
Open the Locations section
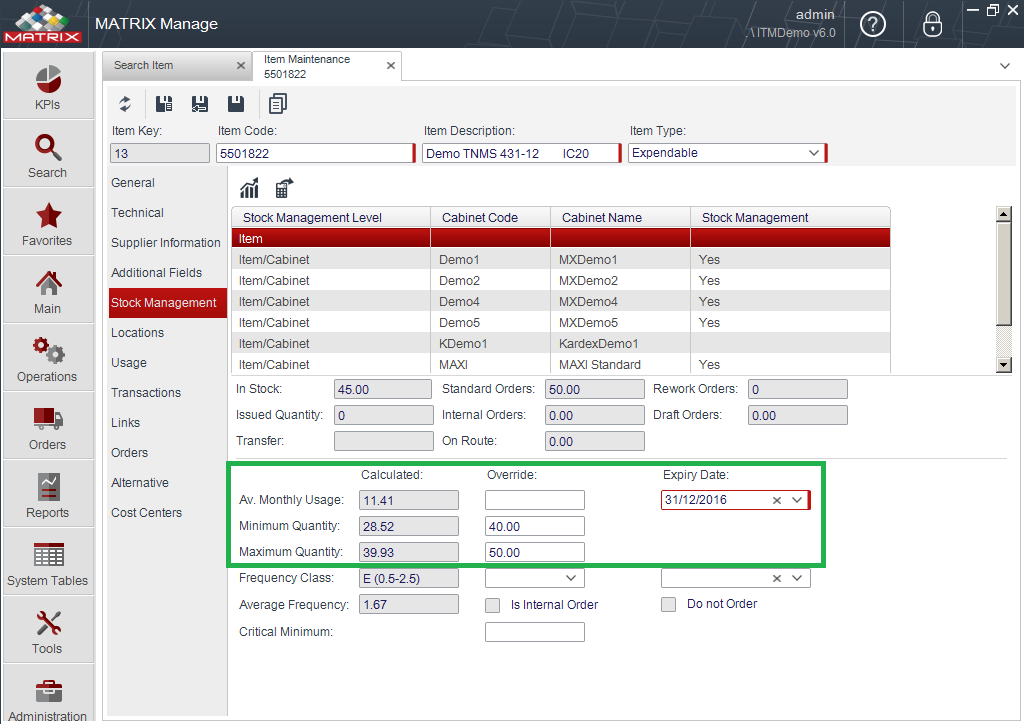pyautogui.click(x=137, y=333)
